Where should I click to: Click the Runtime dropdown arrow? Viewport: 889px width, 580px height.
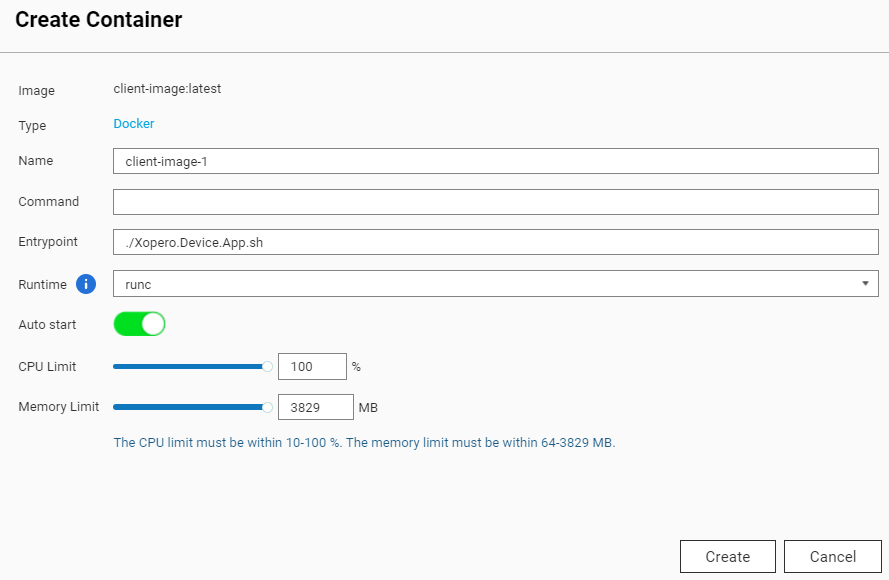pyautogui.click(x=865, y=283)
